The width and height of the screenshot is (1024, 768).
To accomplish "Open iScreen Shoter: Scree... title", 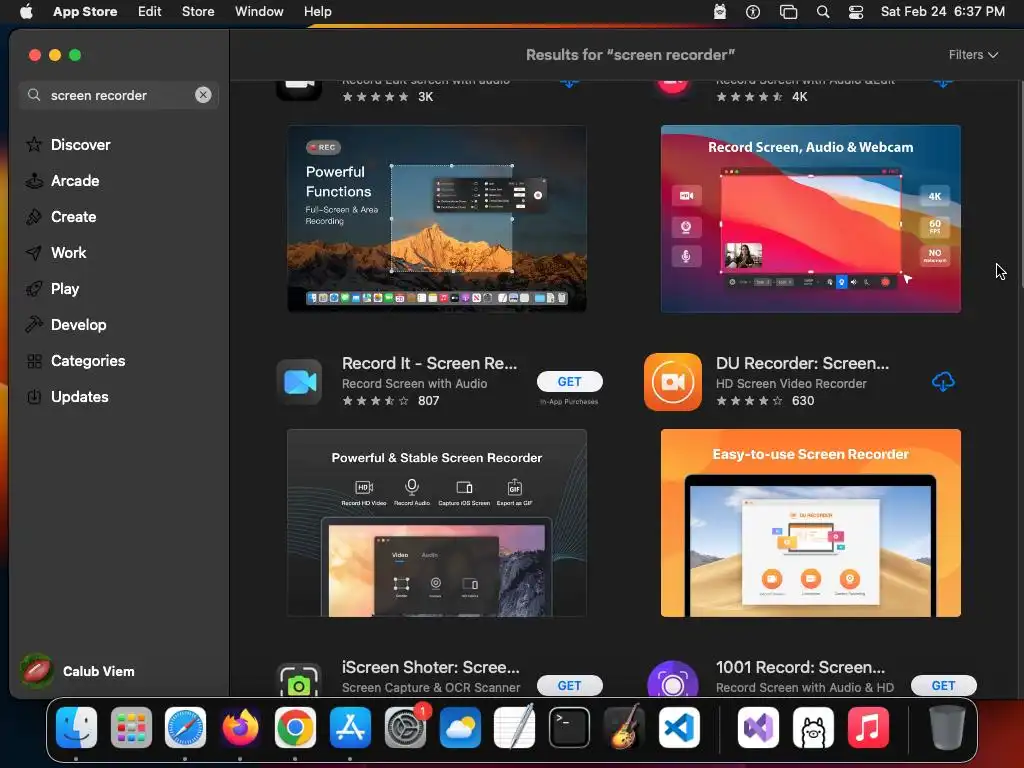I will pos(430,667).
